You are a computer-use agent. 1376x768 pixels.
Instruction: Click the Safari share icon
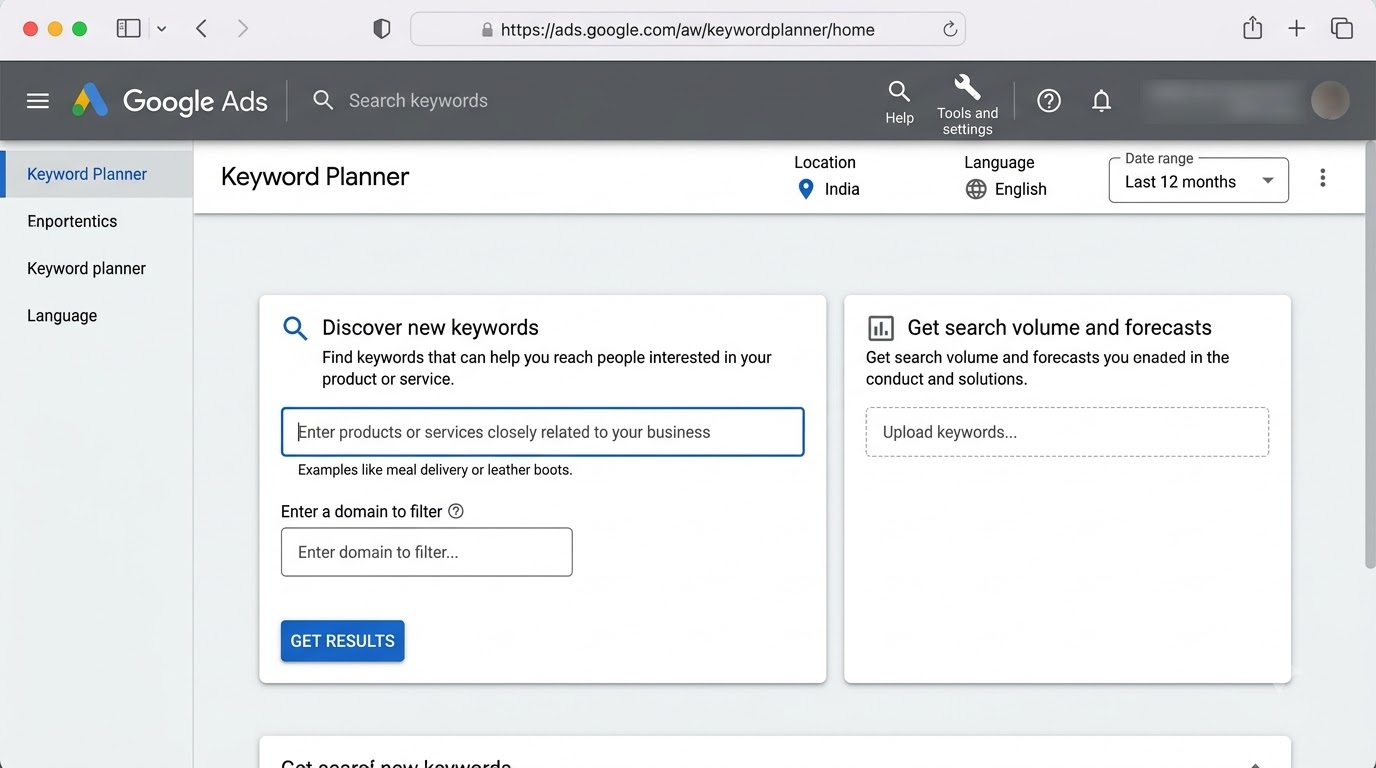click(x=1252, y=28)
